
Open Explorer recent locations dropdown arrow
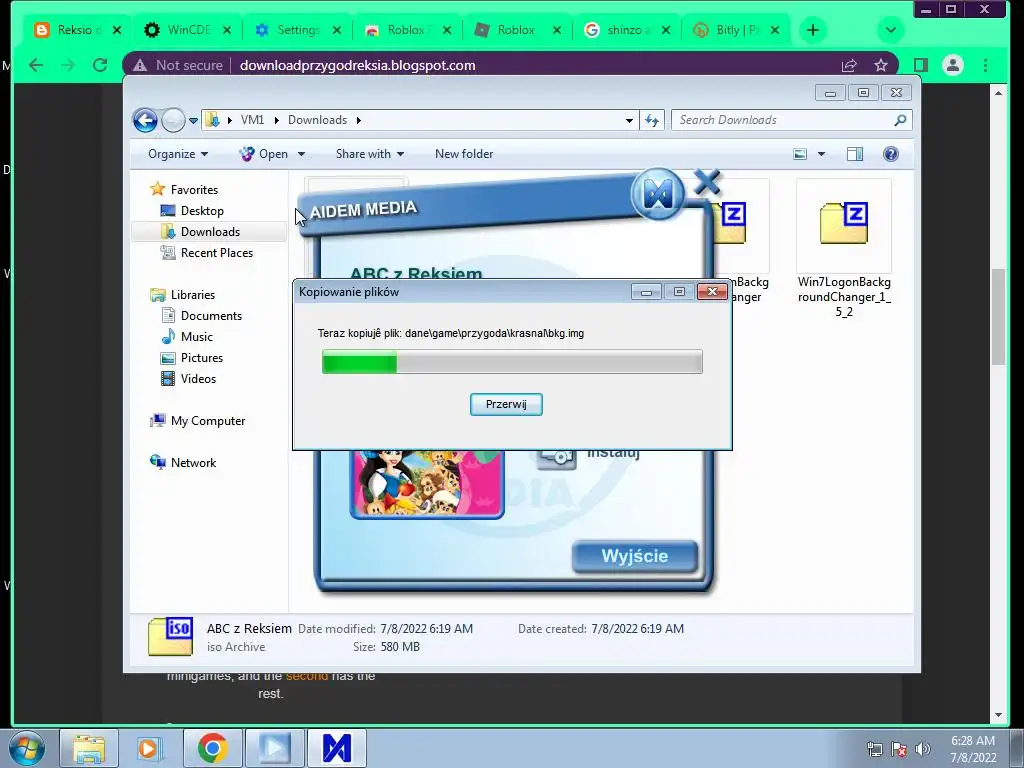[193, 121]
